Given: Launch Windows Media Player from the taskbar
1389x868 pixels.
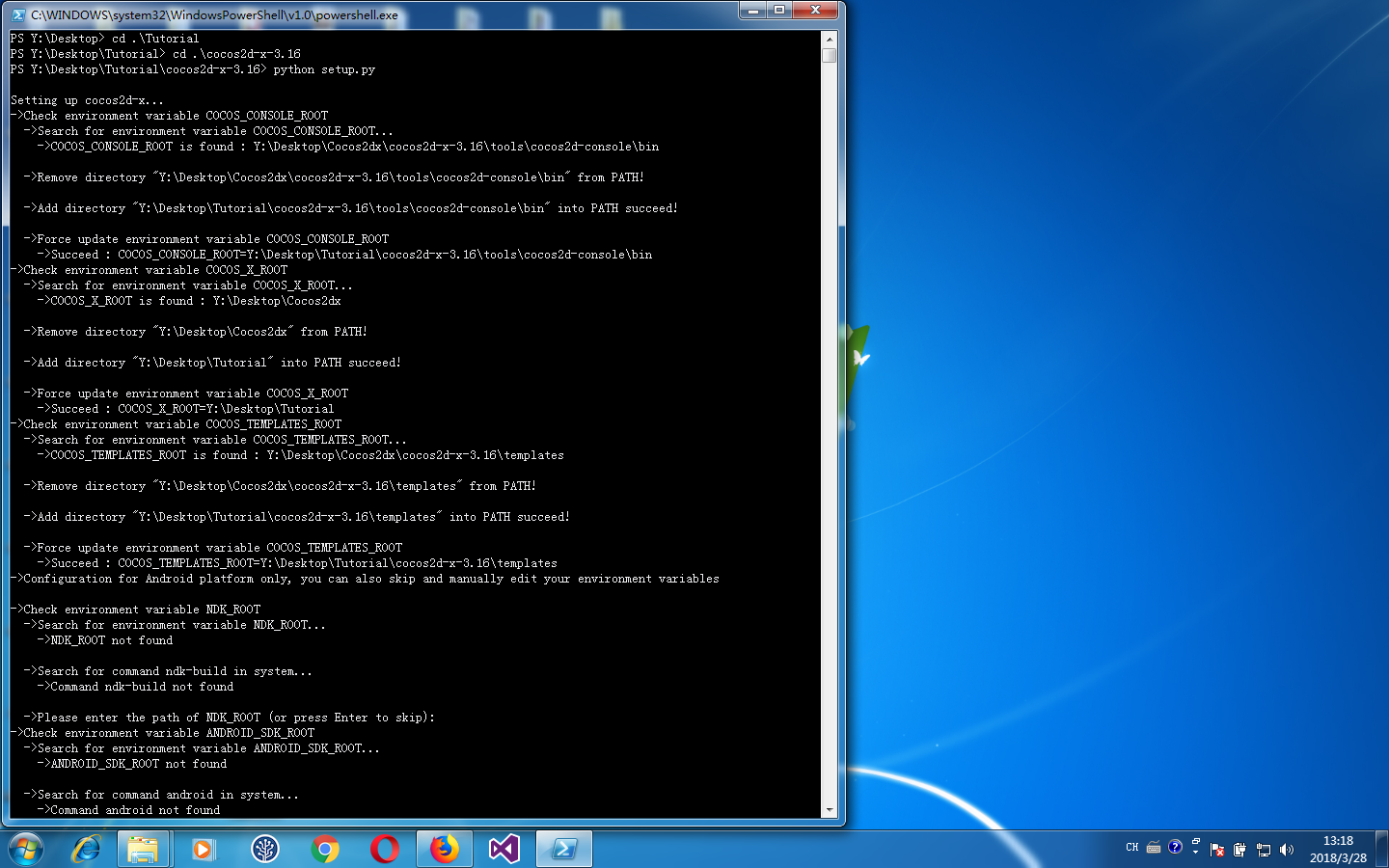Looking at the screenshot, I should pyautogui.click(x=203, y=849).
